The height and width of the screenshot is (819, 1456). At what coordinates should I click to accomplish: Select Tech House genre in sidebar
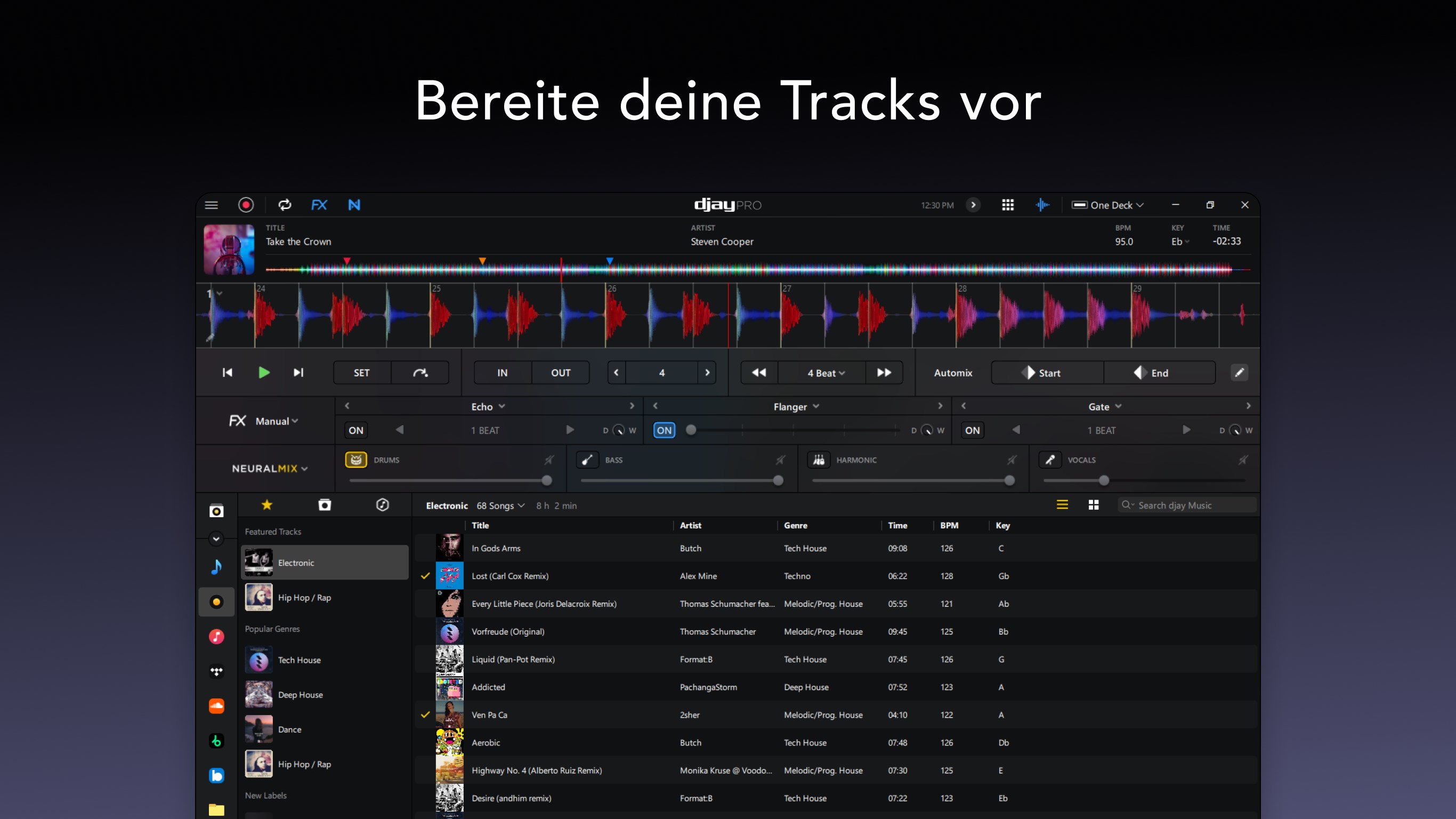click(325, 660)
